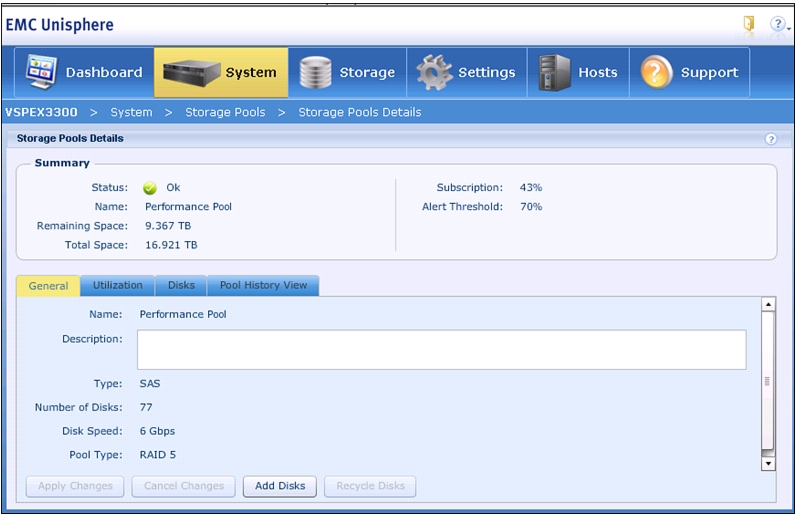The image size is (795, 525).
Task: Click the Total Space value 16.921 TB
Action: click(x=171, y=245)
